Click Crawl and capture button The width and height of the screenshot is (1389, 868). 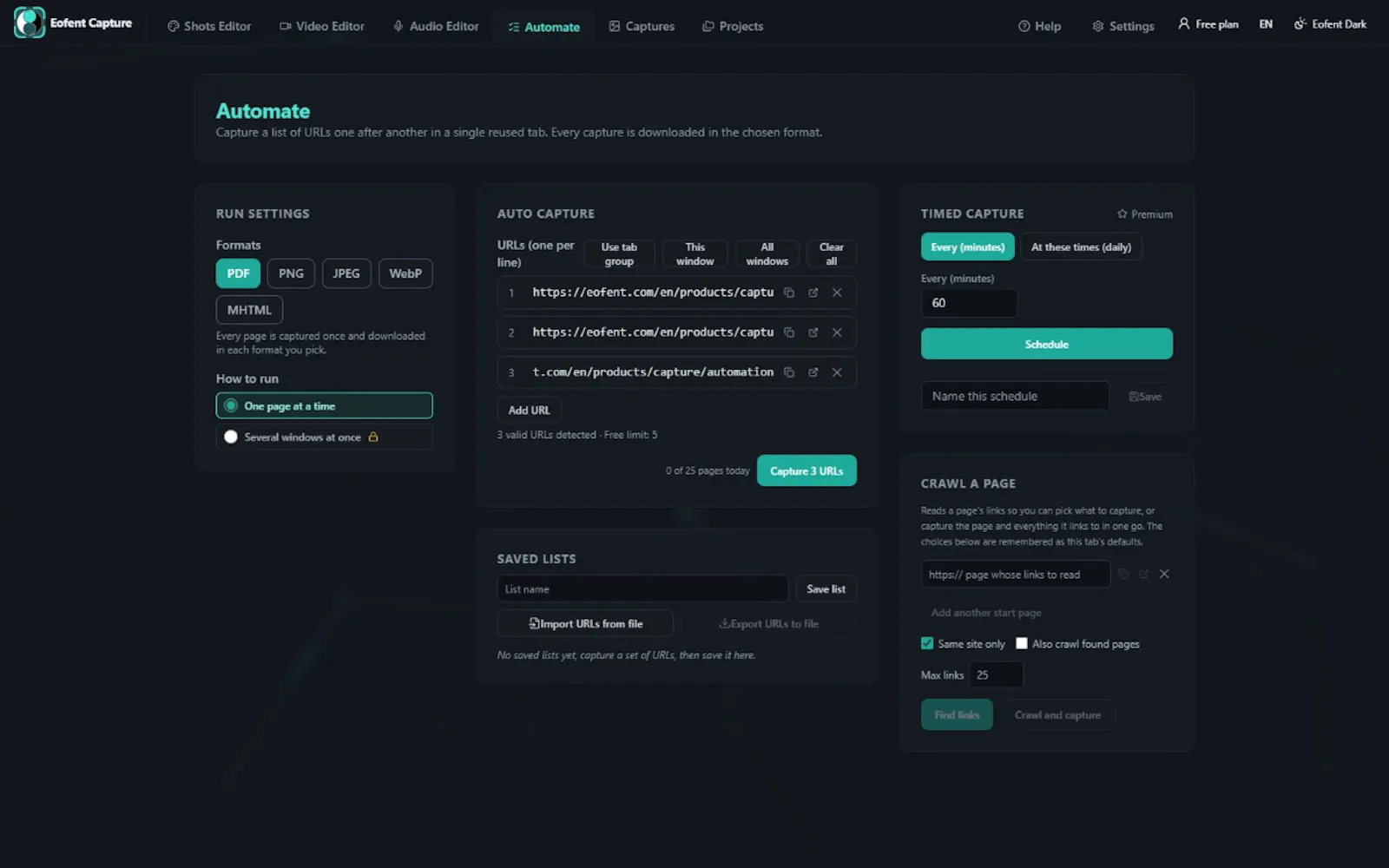tap(1057, 714)
